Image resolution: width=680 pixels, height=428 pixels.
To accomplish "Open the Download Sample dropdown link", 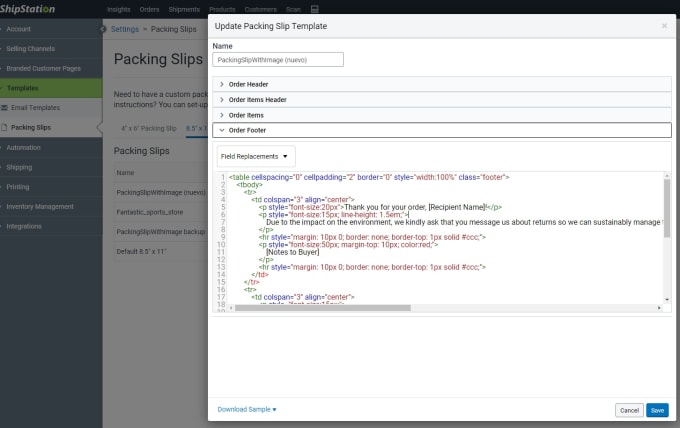I will 247,409.
